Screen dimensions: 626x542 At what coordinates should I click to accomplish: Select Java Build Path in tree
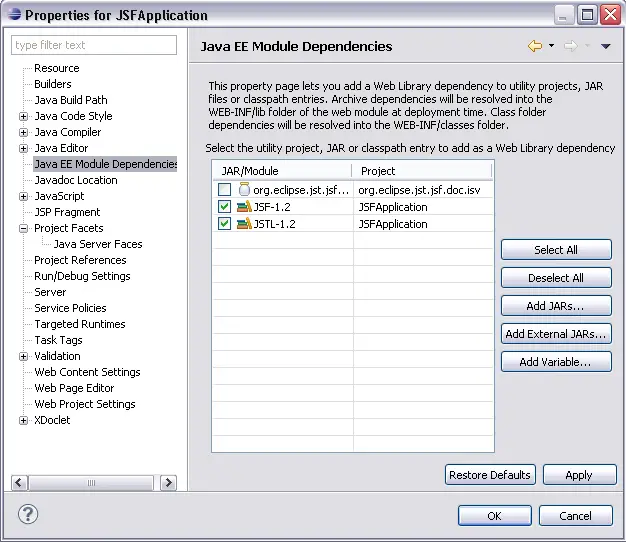coord(70,100)
